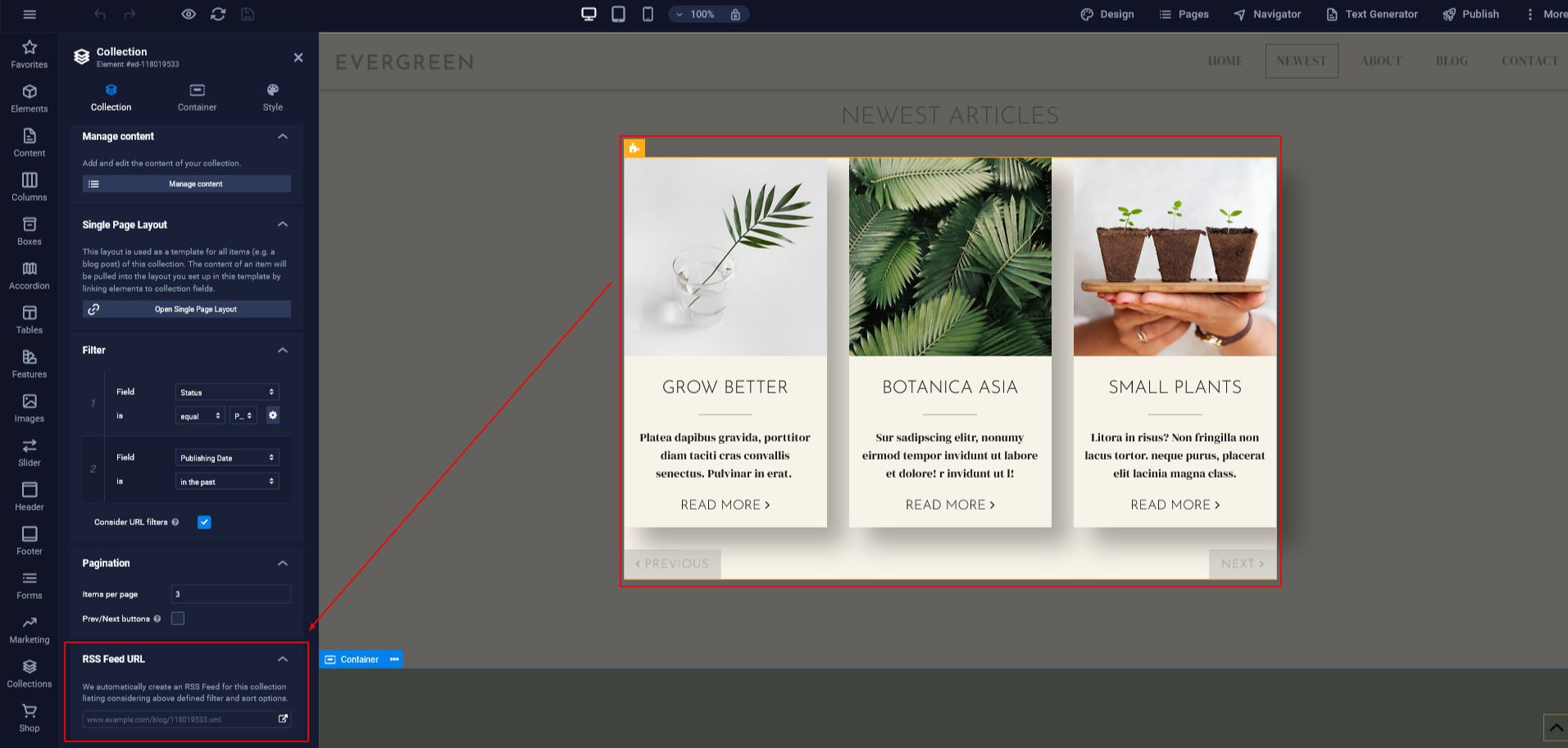
Task: Open the Navigator panel
Action: [1267, 14]
